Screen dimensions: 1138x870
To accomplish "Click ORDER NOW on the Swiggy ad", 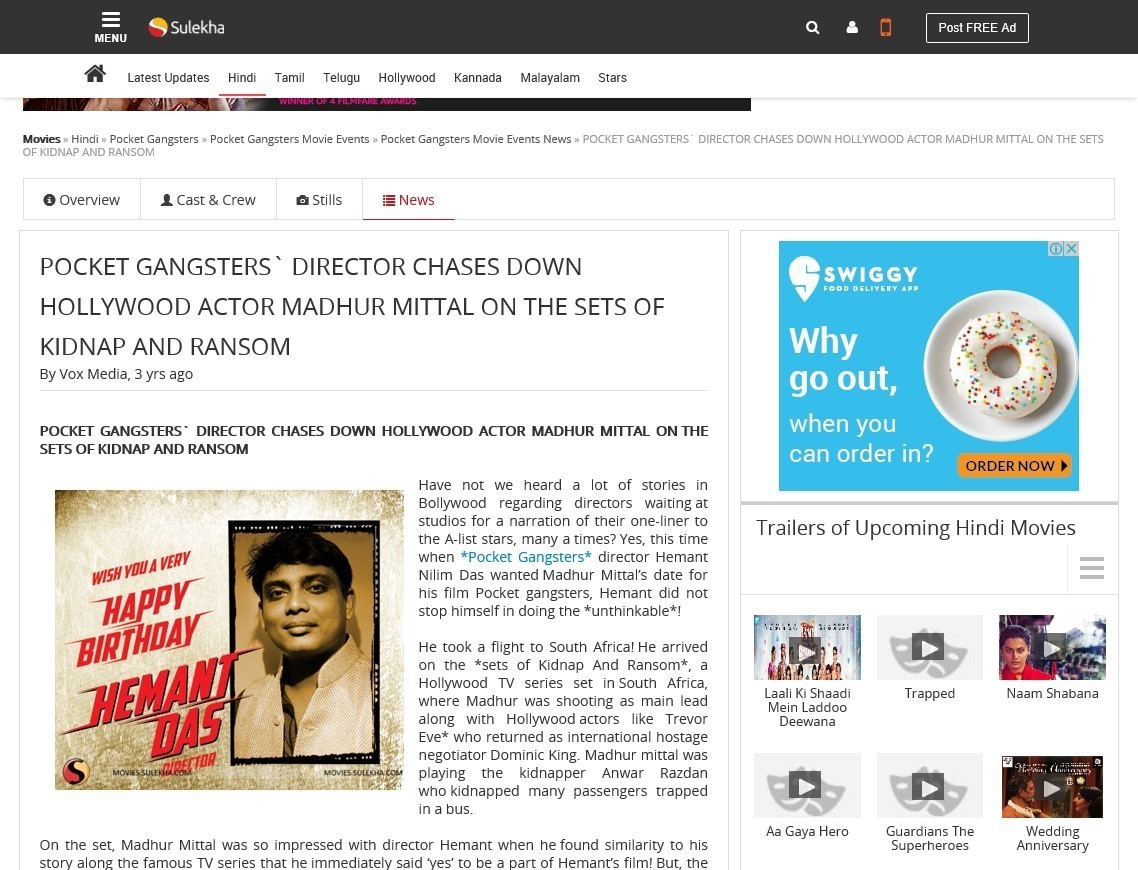I will [1015, 466].
